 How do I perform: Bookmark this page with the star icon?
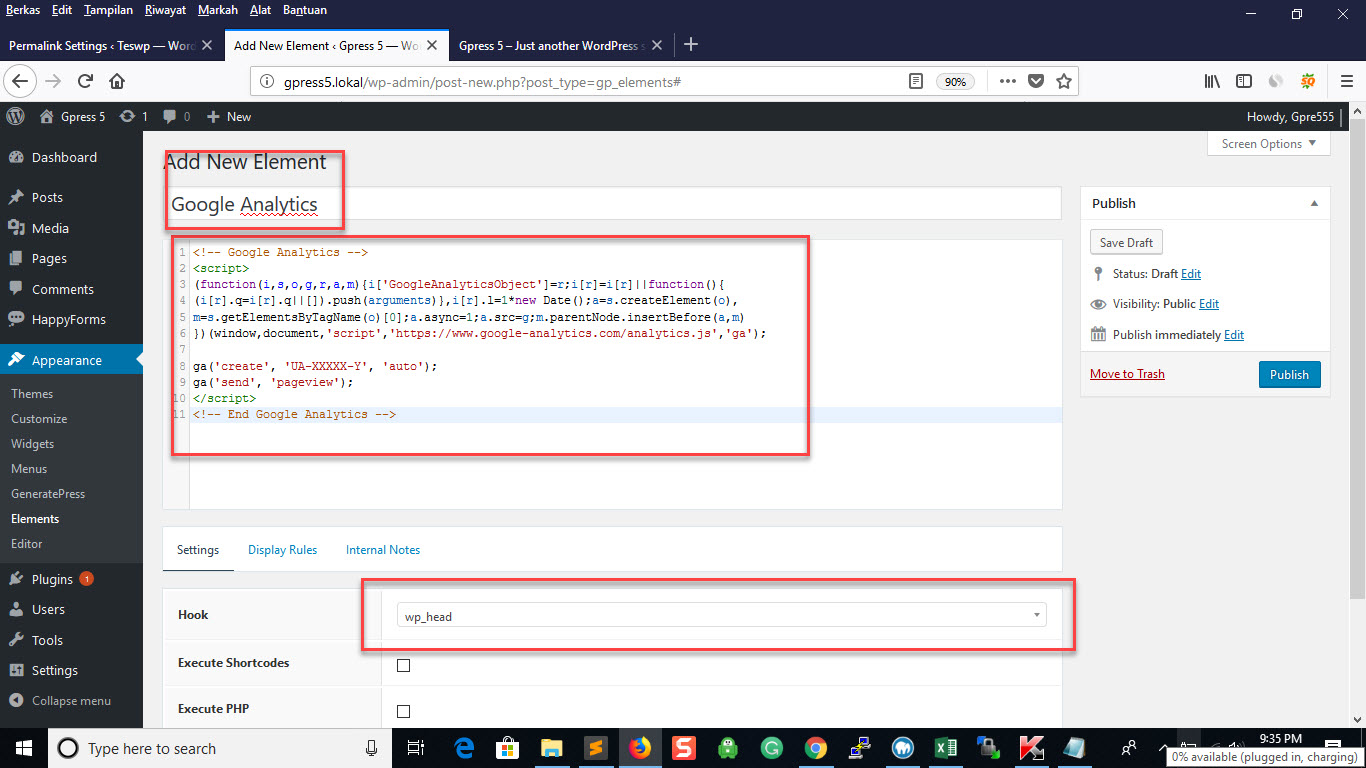pos(1064,82)
